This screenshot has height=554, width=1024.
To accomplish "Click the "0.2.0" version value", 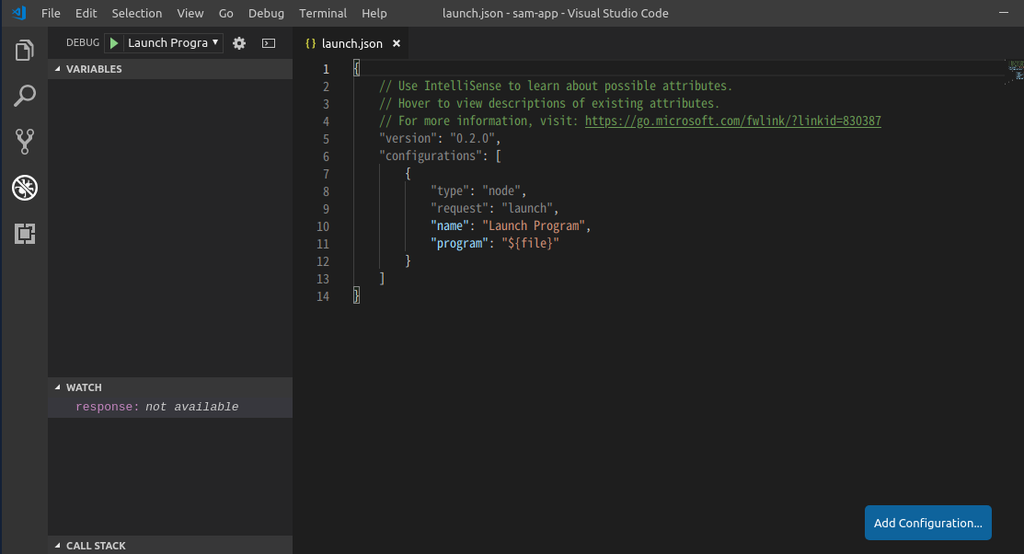I will pos(472,138).
